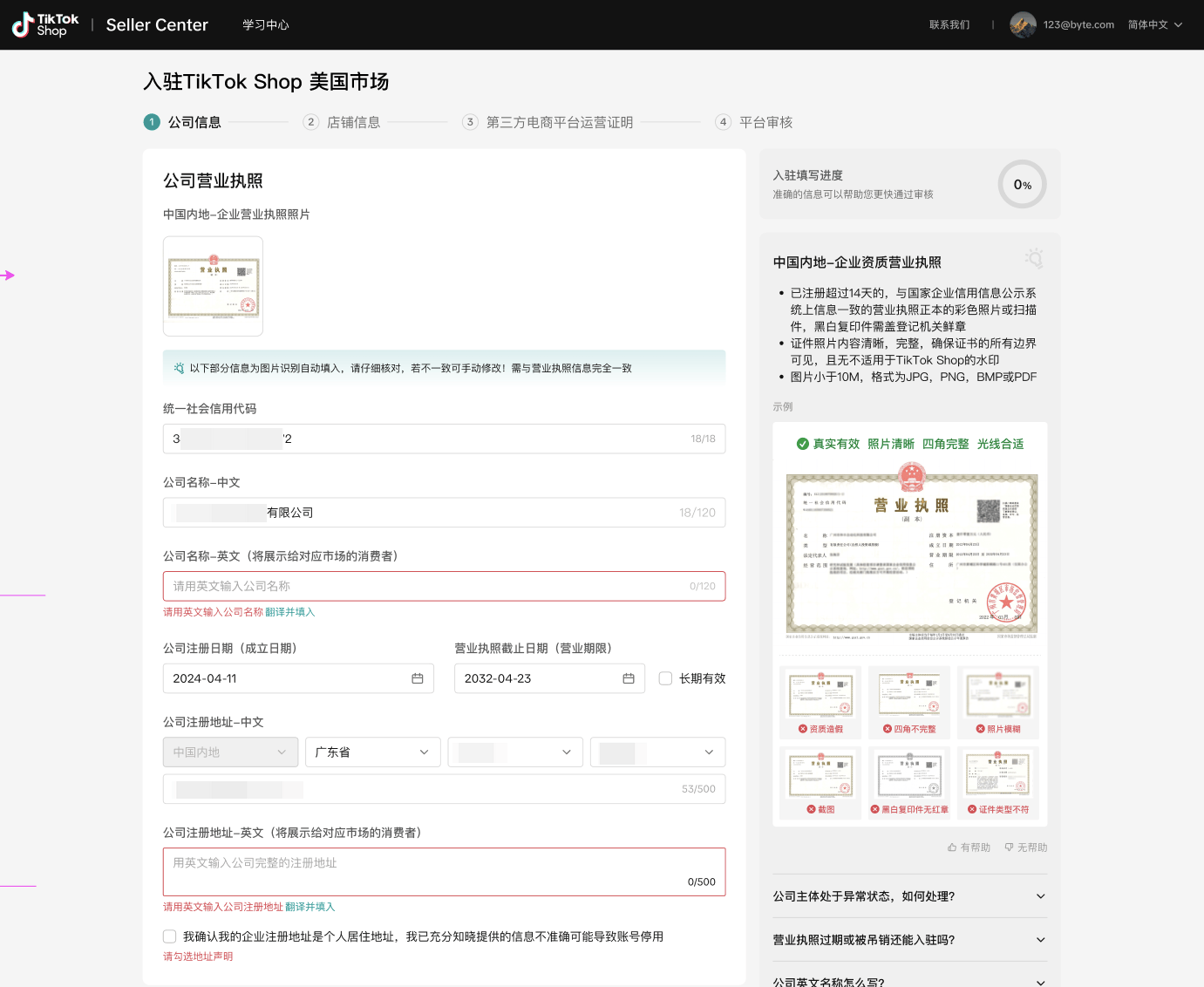Open the calendar for 公司注册日期
Screen dimensions: 1204x987
click(418, 678)
